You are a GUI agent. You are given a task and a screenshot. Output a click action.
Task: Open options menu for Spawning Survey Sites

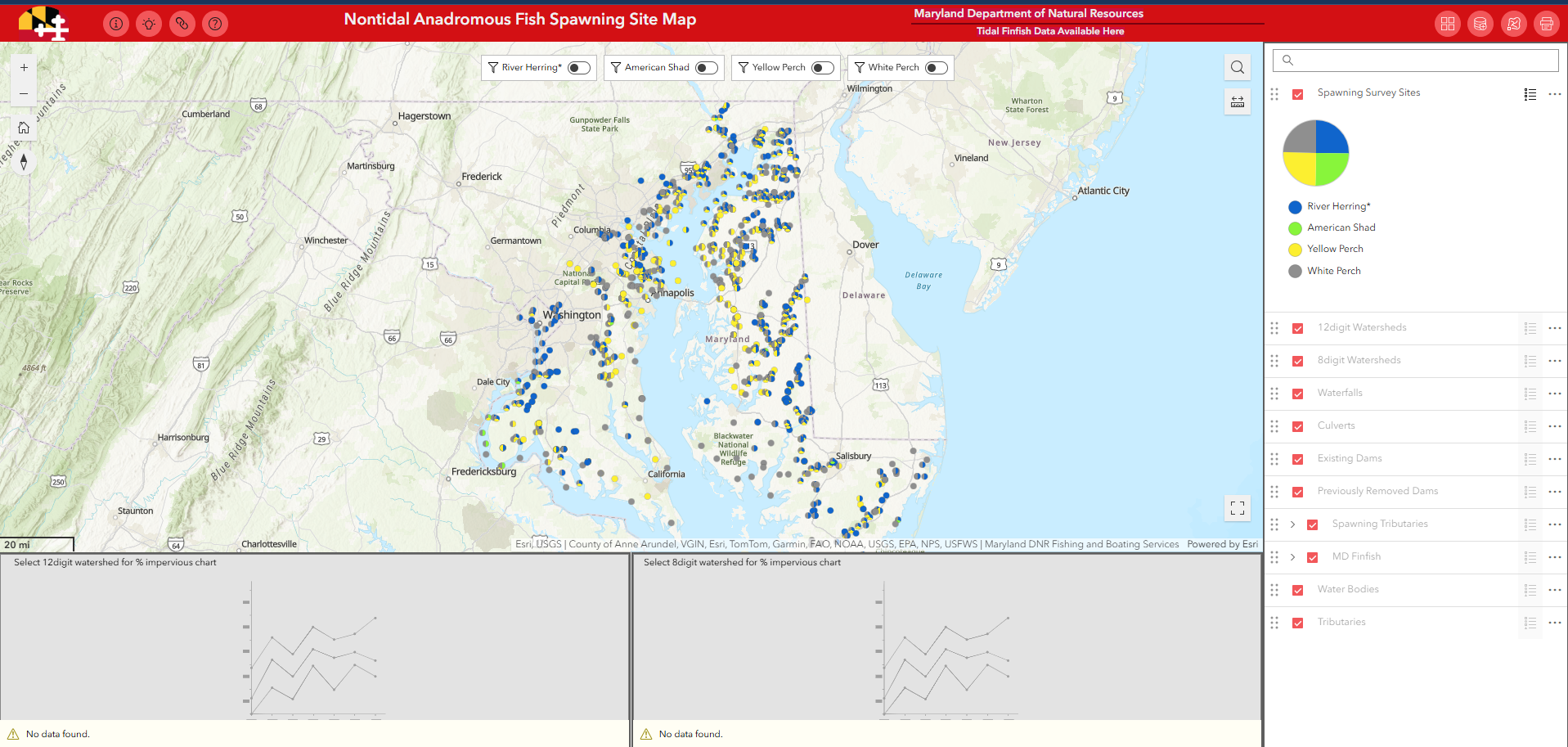pos(1555,94)
